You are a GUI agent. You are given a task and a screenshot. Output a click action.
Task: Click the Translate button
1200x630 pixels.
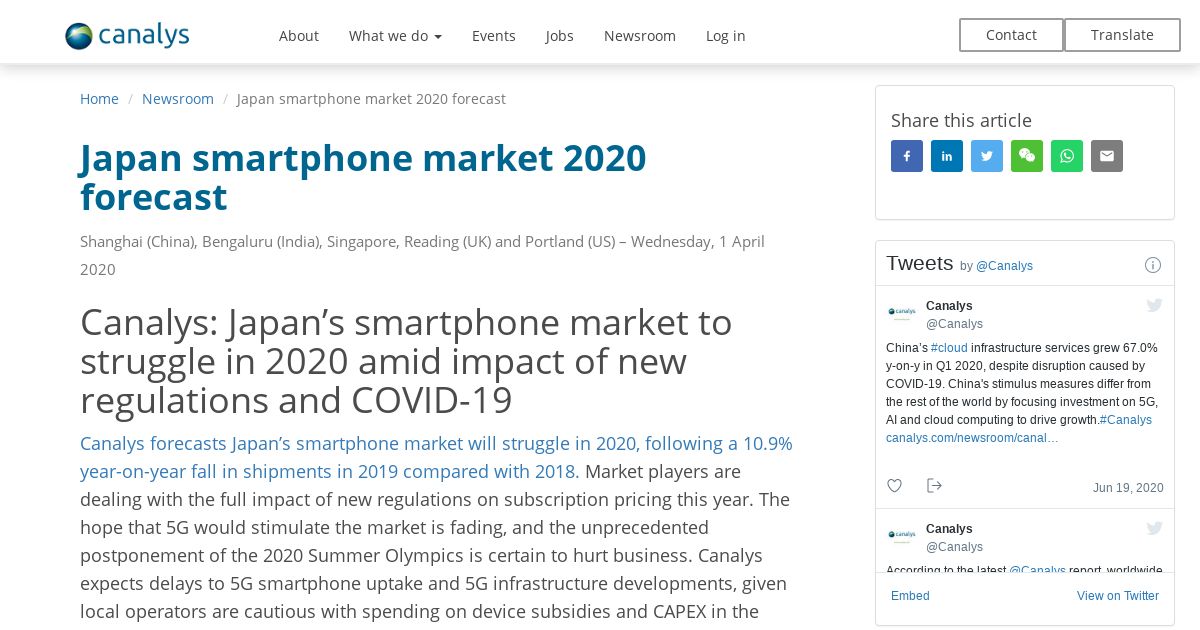tap(1122, 35)
